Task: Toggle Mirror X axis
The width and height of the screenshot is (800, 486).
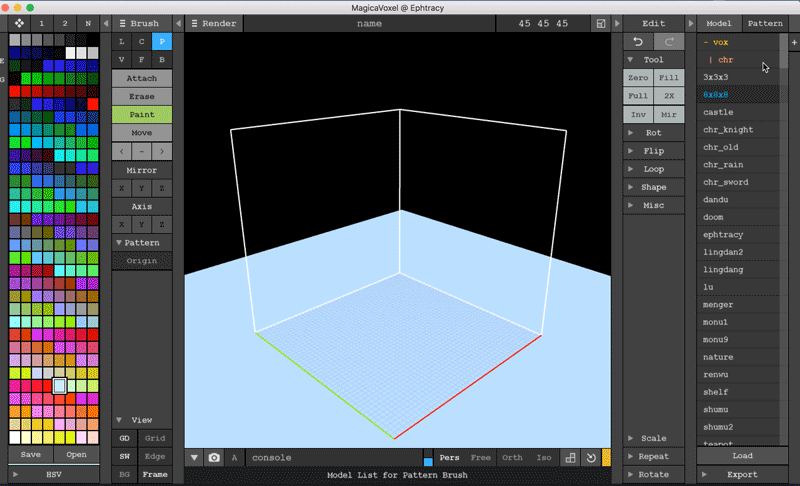Action: [x=121, y=188]
